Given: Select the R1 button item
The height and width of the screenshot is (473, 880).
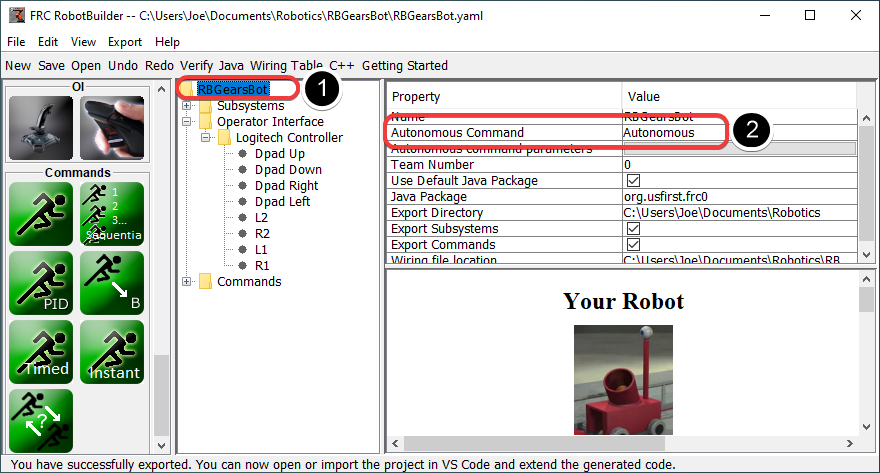Looking at the screenshot, I should pos(262,265).
